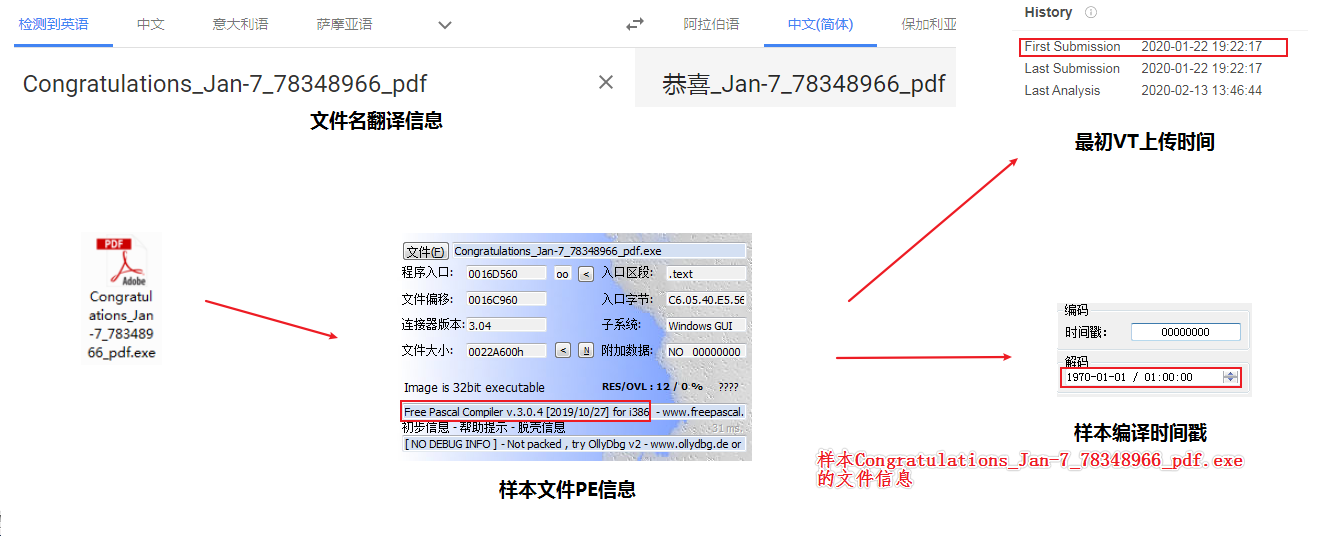This screenshot has width=1335, height=536.
Task: Click 'Image is 32bit executable' text
Action: (x=474, y=387)
